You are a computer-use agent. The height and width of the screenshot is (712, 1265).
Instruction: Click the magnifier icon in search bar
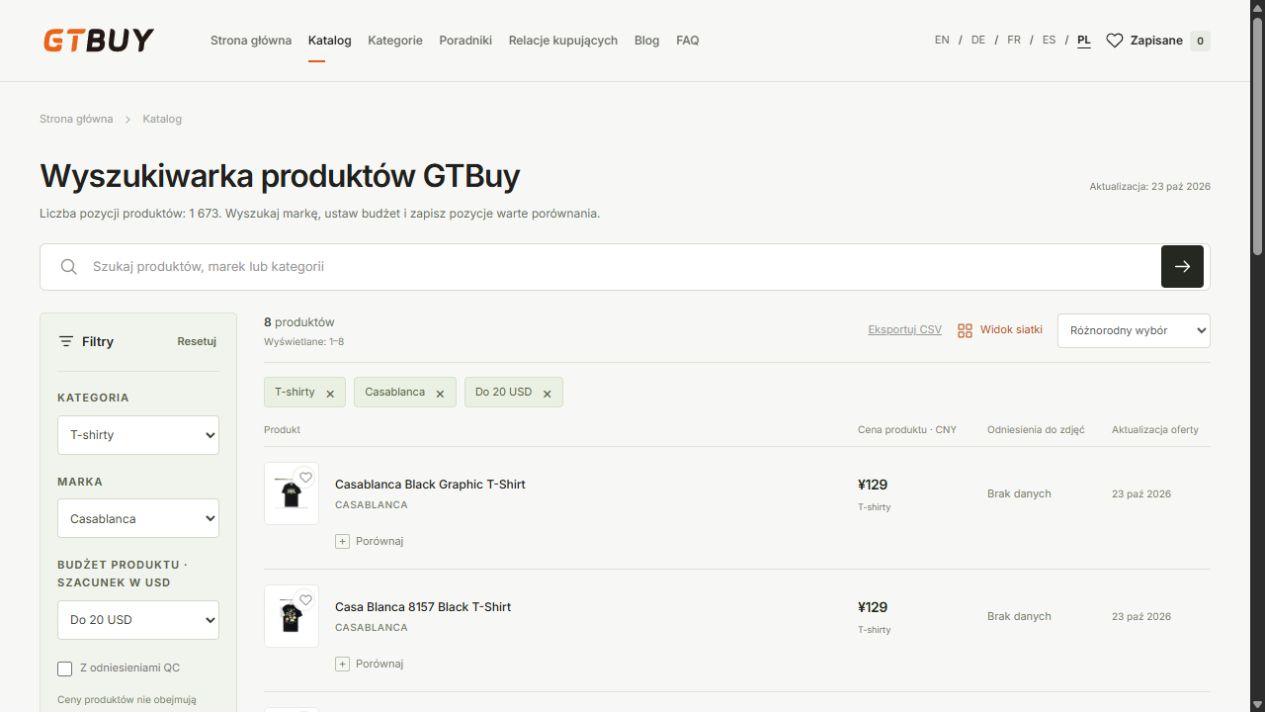coord(69,267)
